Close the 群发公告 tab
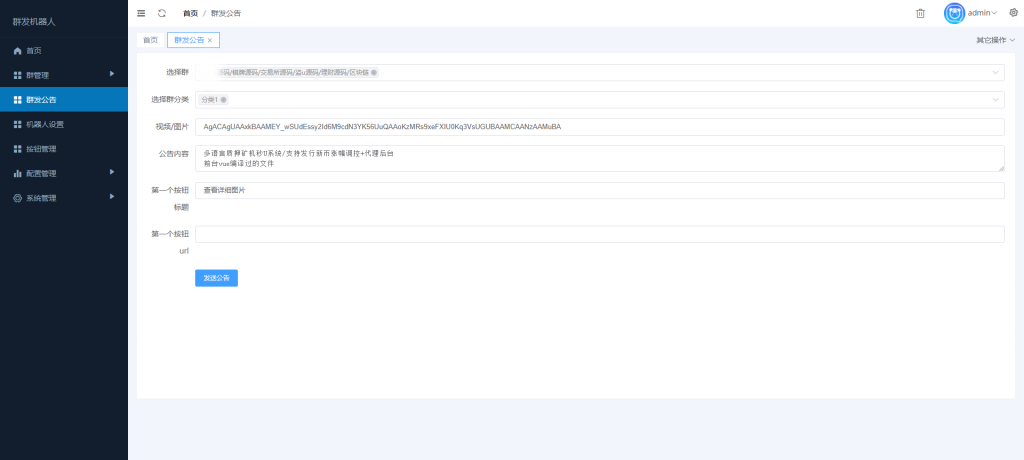Screen dimensions: 1024x460 [210, 41]
